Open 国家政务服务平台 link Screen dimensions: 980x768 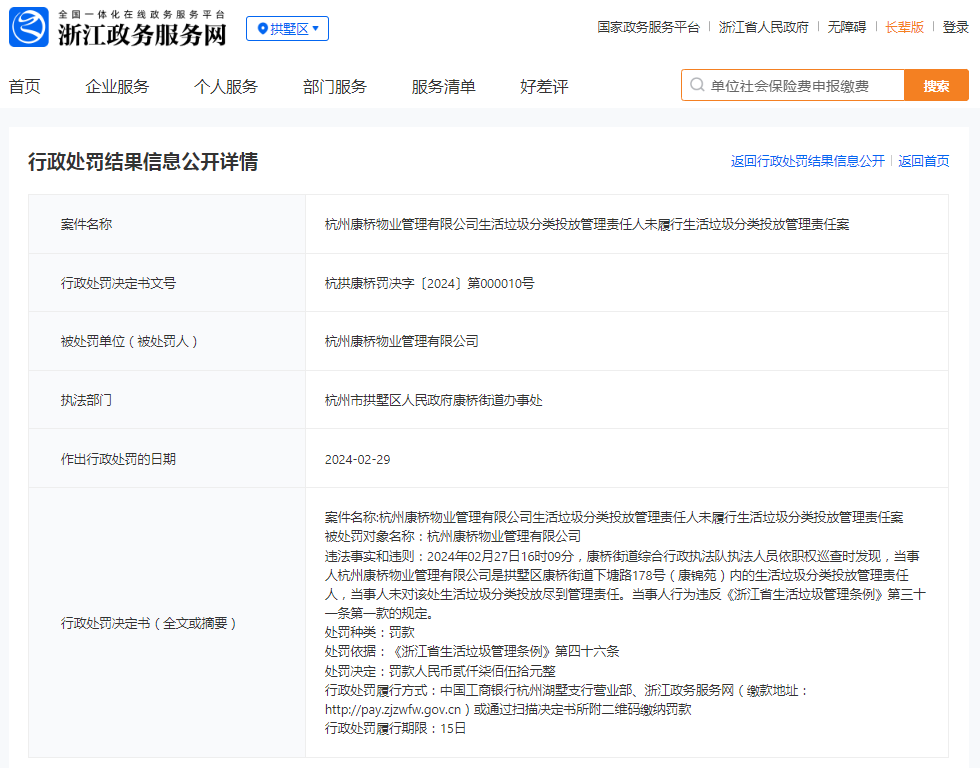point(648,27)
